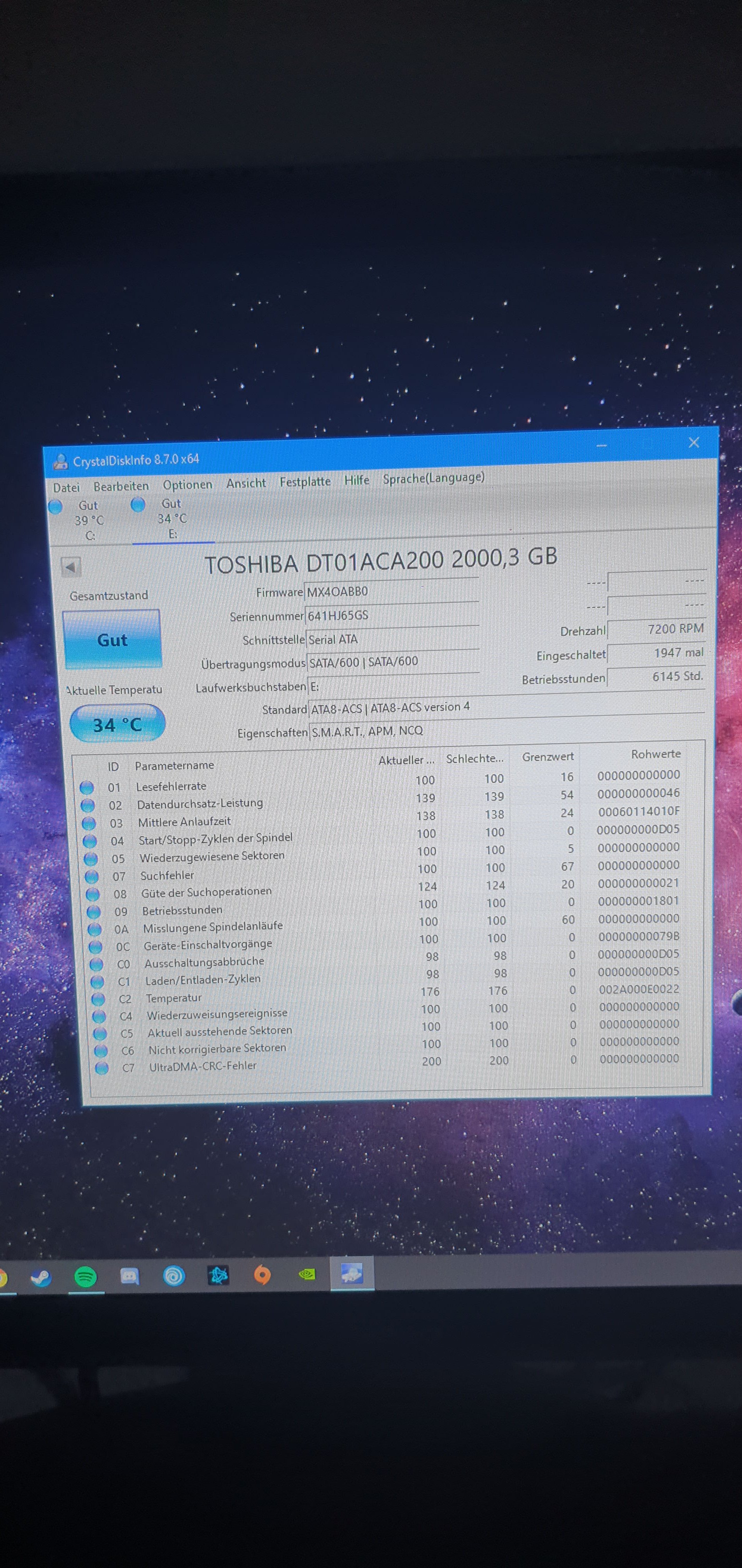Close the CrystalDiskInfo window
742x1568 pixels.
click(693, 443)
